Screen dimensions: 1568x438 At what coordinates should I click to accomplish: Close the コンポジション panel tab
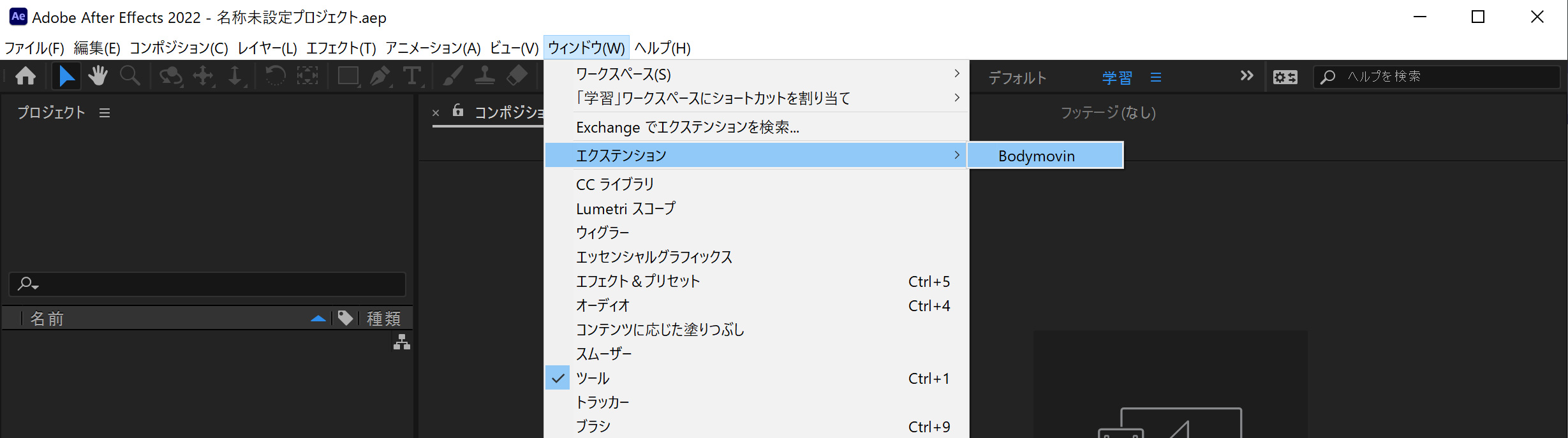(x=436, y=113)
